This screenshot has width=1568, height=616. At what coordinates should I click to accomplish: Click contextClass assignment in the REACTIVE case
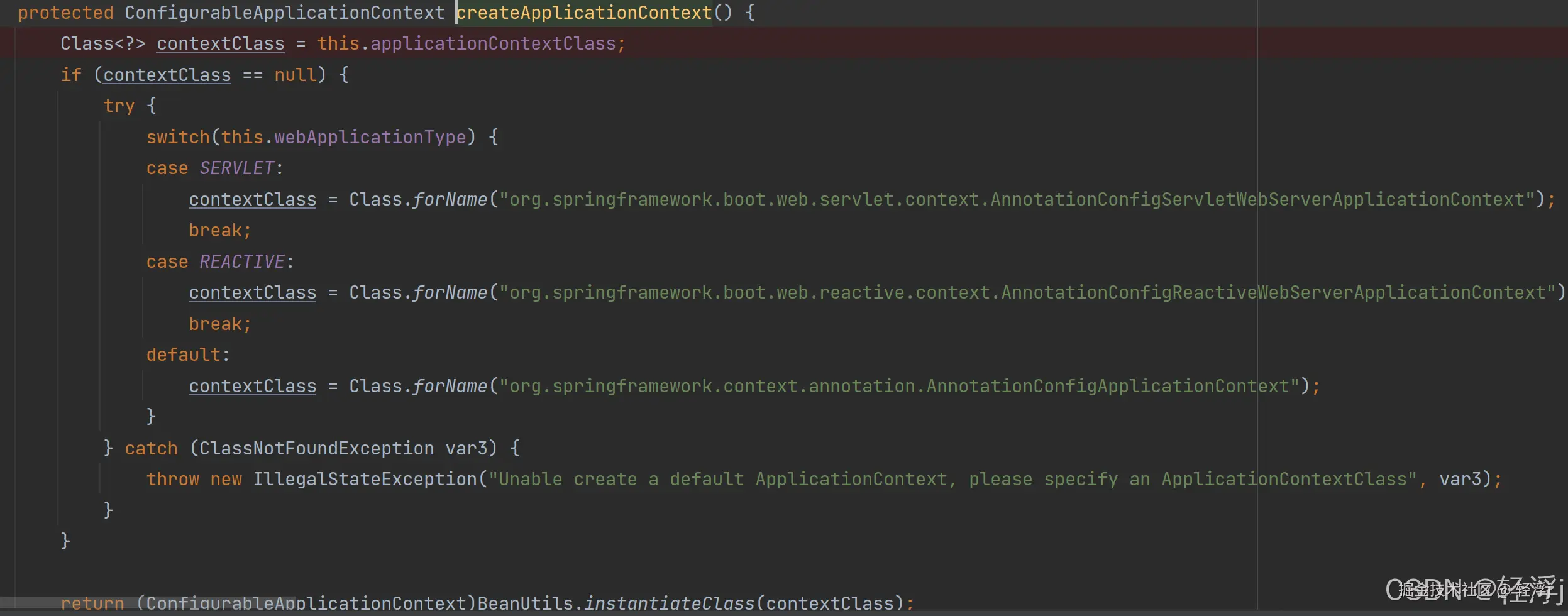click(x=253, y=292)
